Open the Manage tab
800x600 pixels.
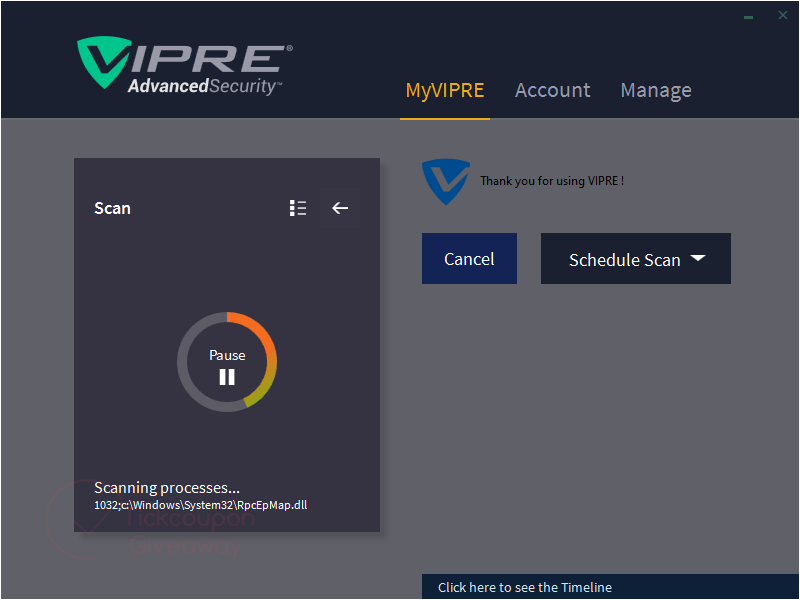coord(656,90)
